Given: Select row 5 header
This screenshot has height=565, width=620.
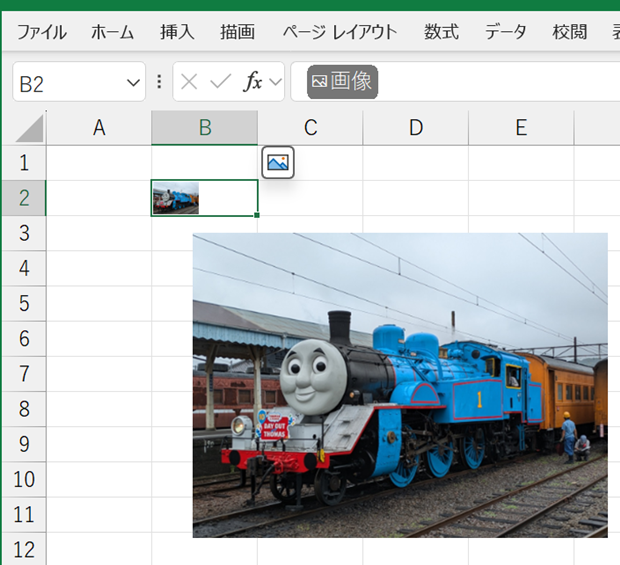Looking at the screenshot, I should 24,304.
